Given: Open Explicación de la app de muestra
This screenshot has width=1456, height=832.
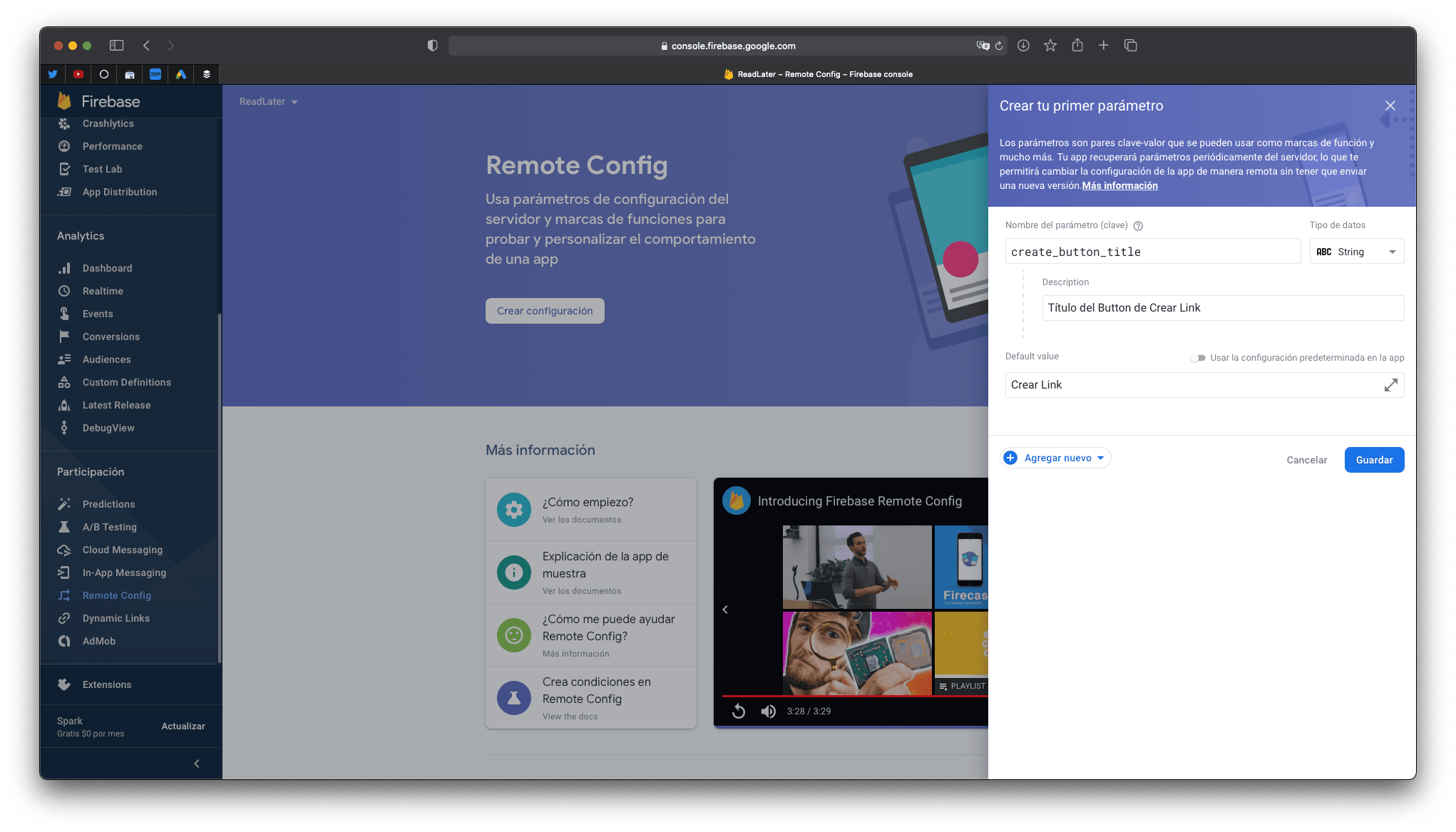Looking at the screenshot, I should click(590, 572).
